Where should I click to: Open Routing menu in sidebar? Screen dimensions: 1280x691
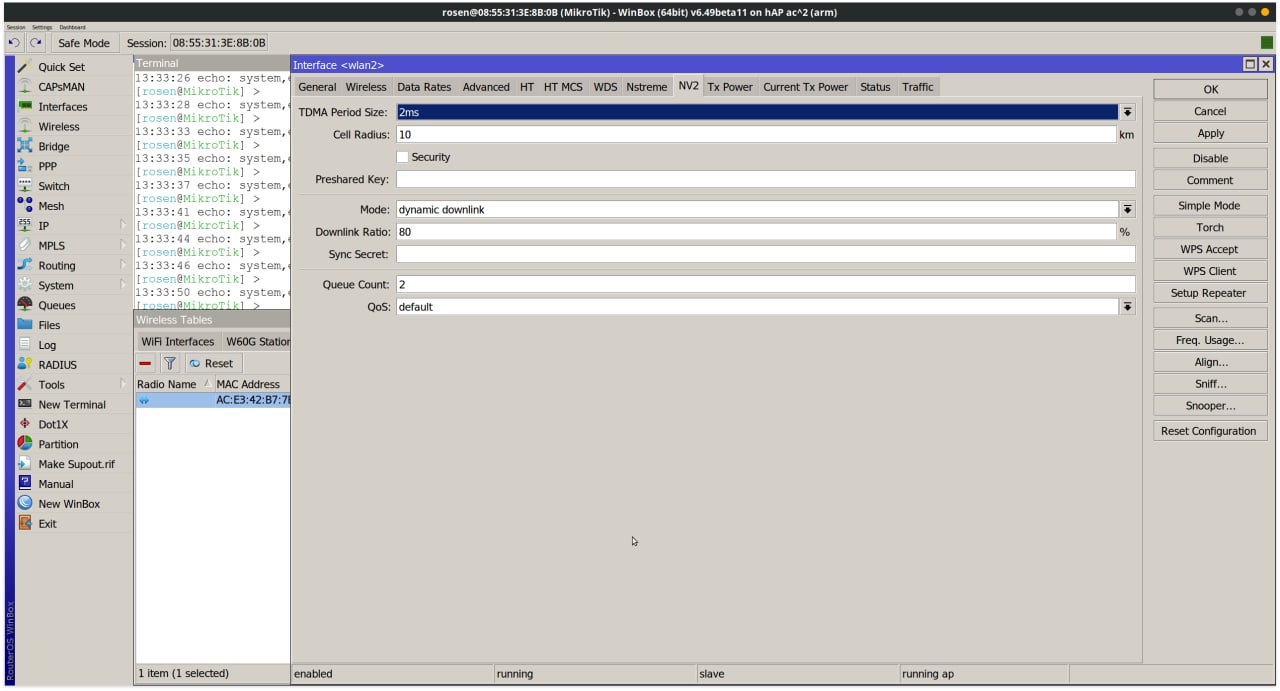57,266
